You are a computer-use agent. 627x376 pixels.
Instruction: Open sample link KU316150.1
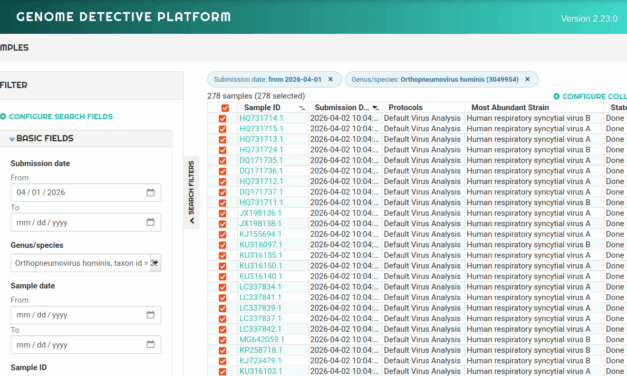tap(261, 266)
